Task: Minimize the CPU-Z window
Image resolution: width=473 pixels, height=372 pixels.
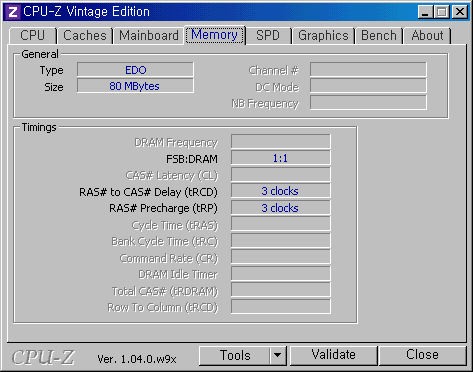Action: click(x=425, y=12)
